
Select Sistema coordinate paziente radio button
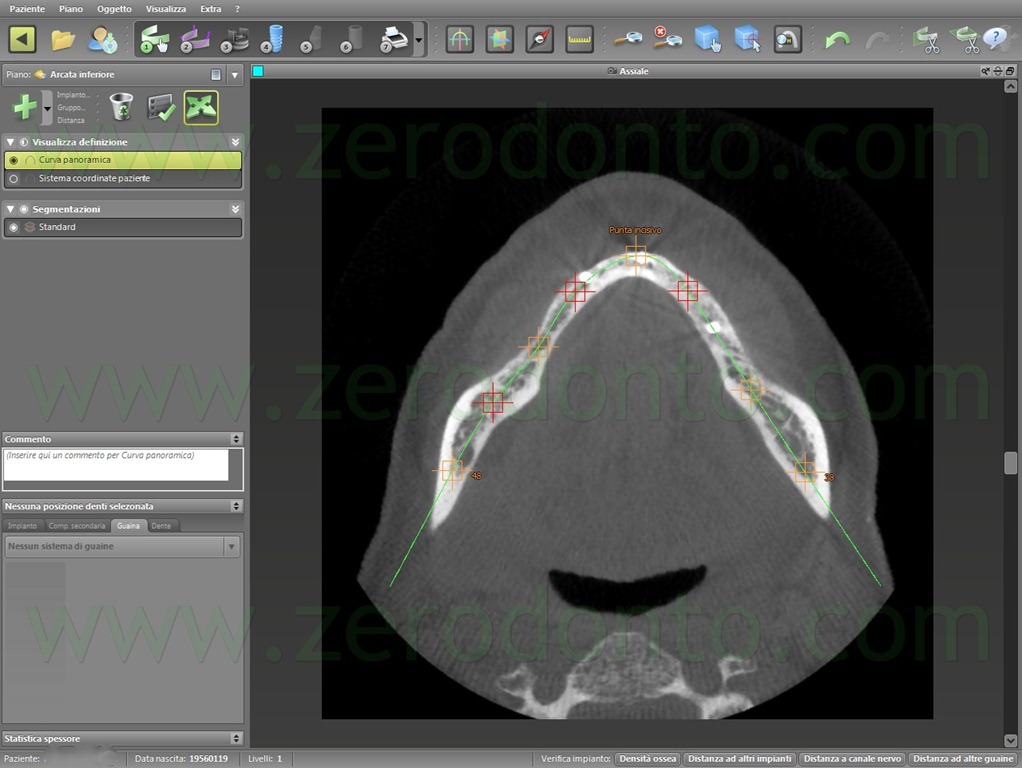[x=14, y=178]
